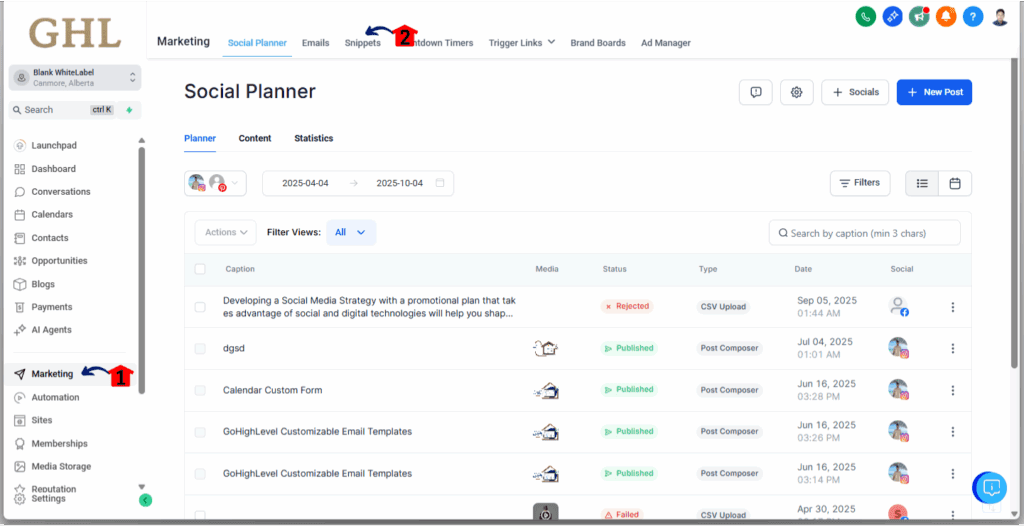The height and width of the screenshot is (526, 1024).
Task: Open the floating chat support widget
Action: pyautogui.click(x=991, y=487)
